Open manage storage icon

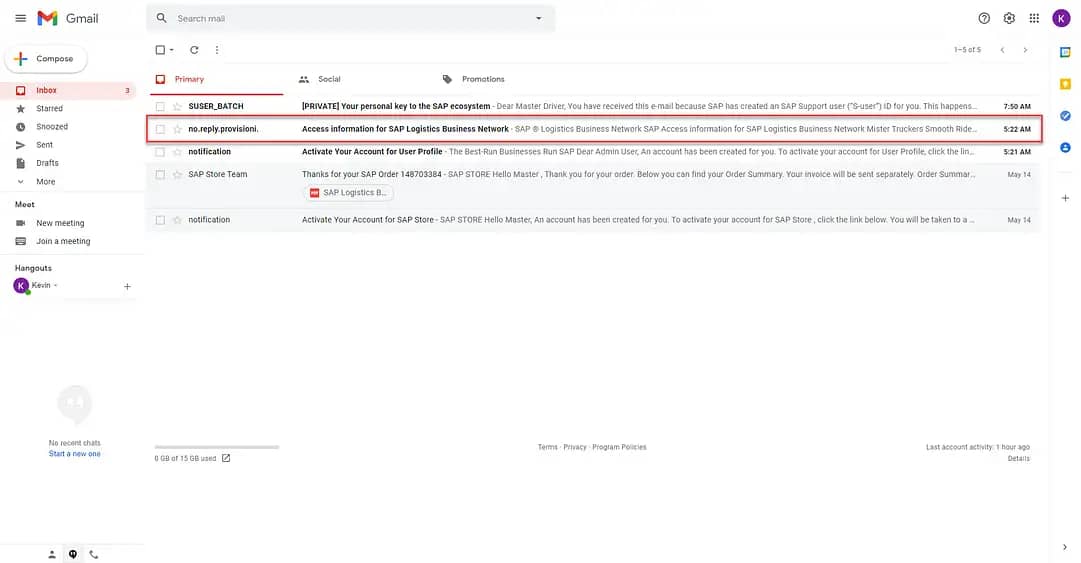pyautogui.click(x=226, y=458)
